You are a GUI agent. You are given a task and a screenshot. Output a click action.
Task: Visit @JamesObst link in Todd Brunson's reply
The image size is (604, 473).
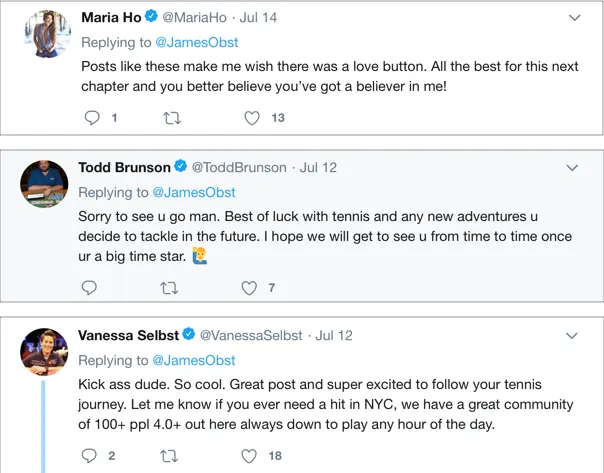pos(194,192)
